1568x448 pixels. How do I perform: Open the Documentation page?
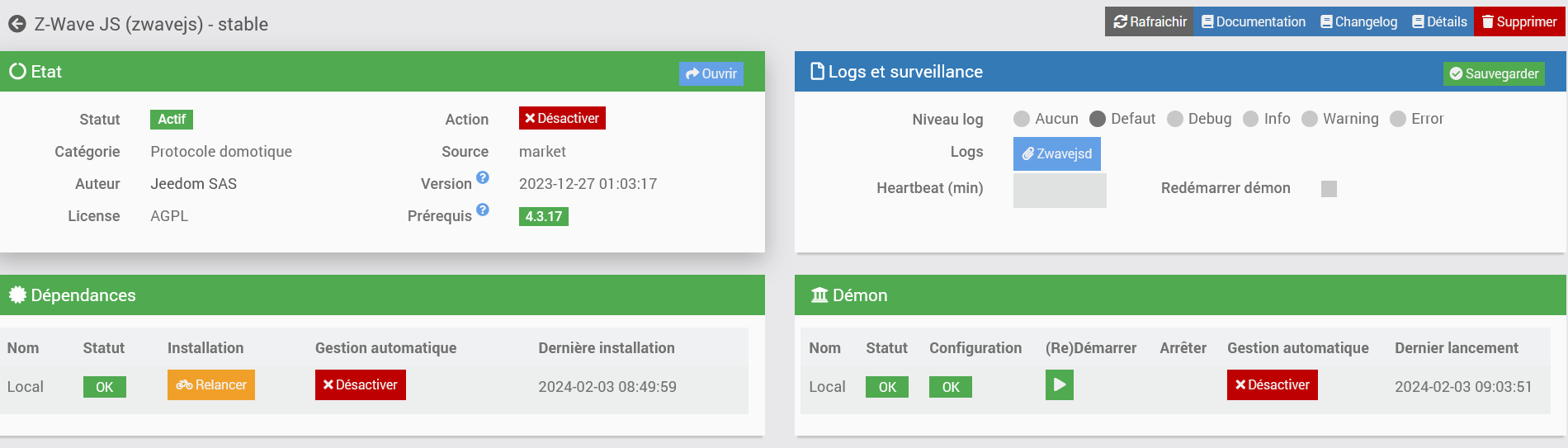(x=1253, y=21)
